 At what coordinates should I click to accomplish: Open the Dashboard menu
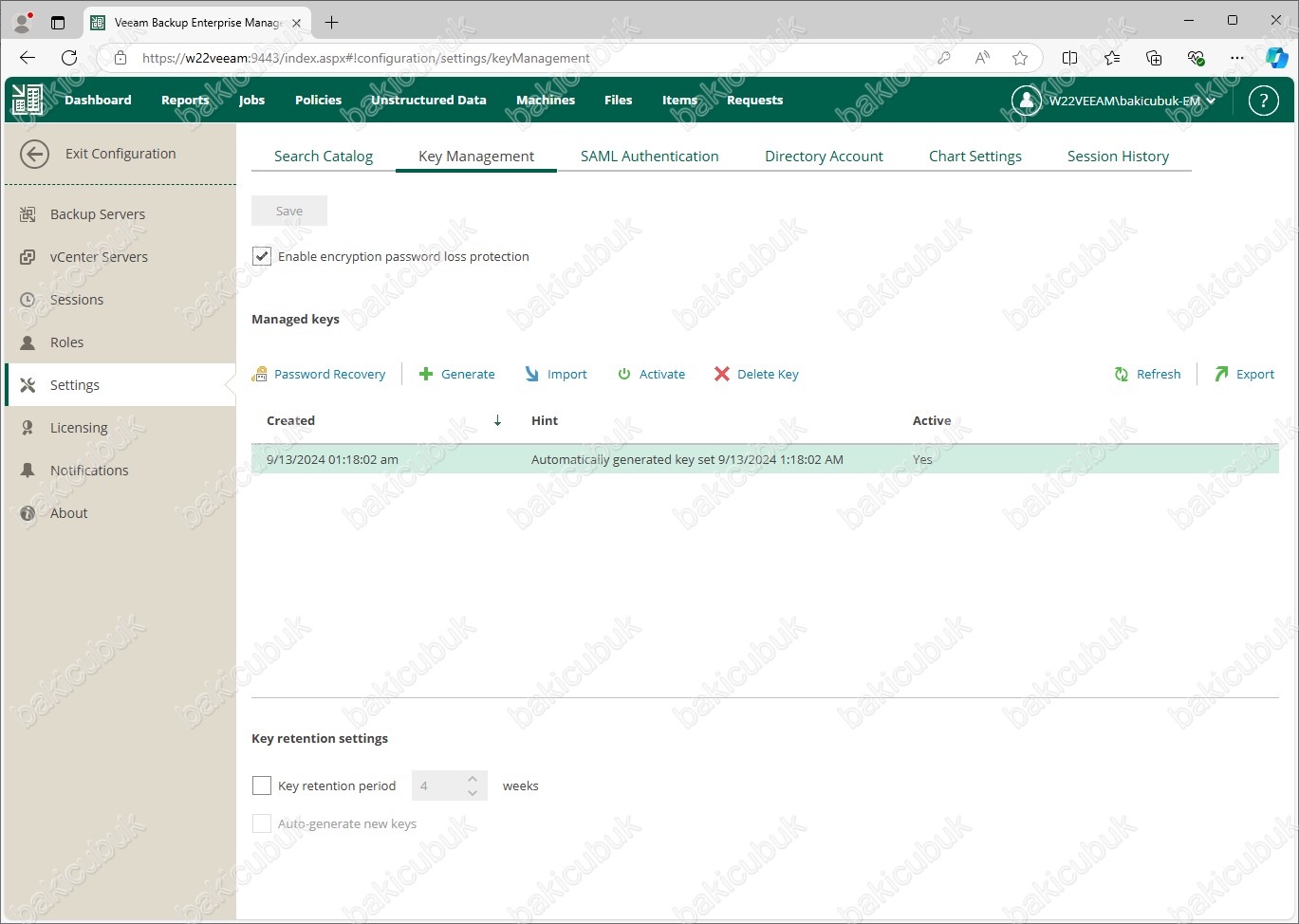(x=98, y=100)
